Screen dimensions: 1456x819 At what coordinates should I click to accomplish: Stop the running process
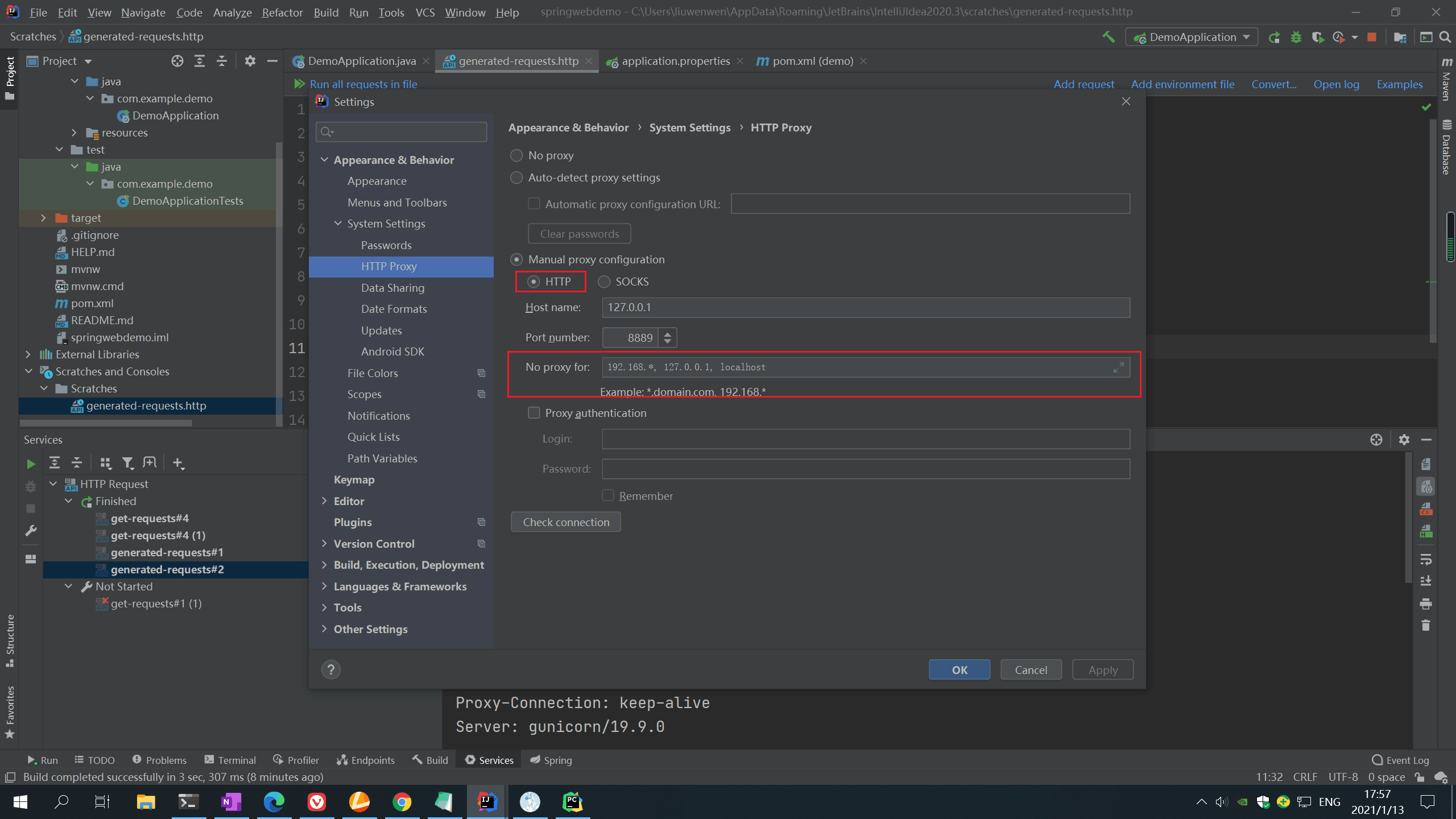(1372, 36)
